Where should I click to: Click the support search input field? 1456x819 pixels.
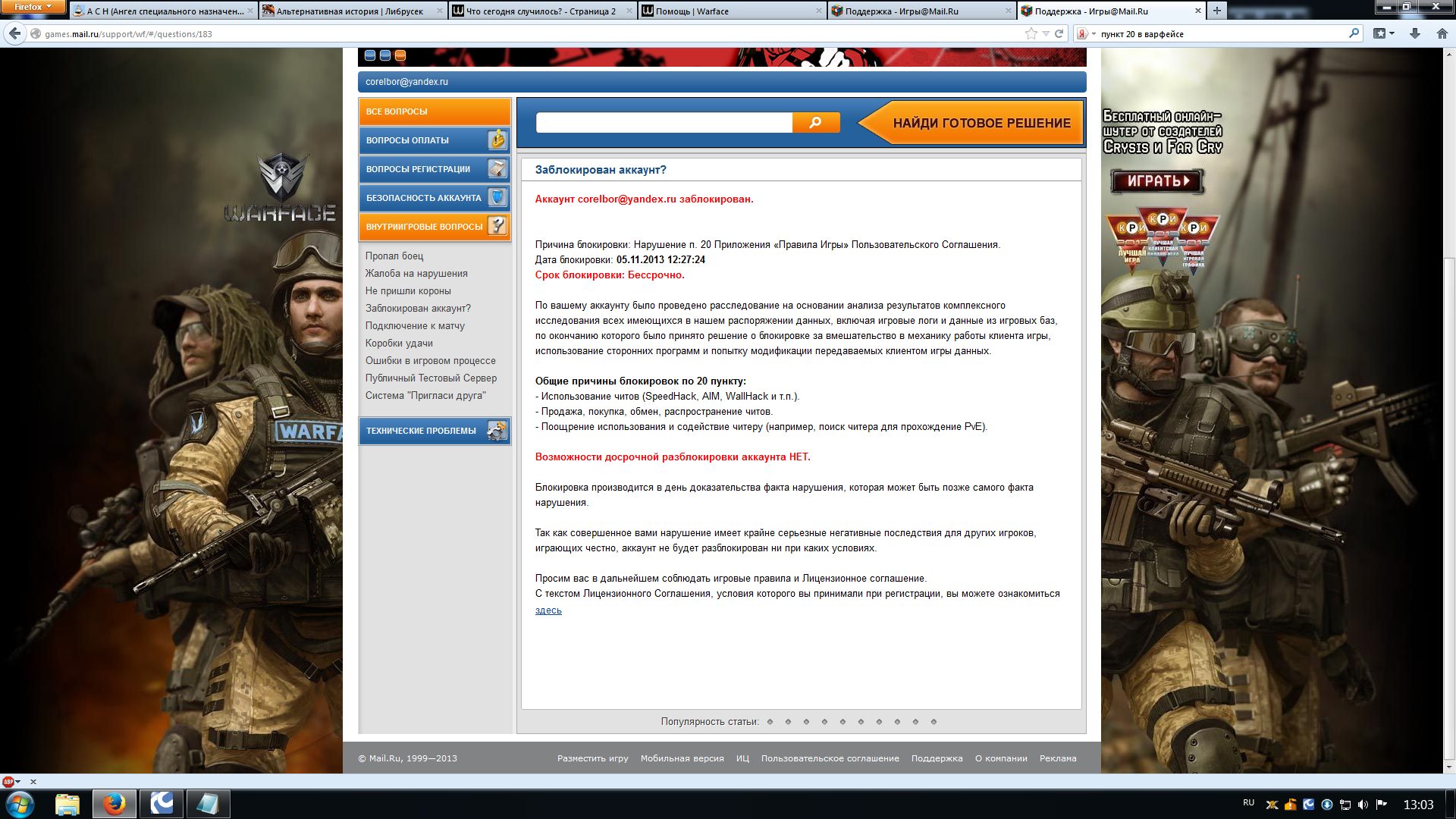click(x=664, y=123)
